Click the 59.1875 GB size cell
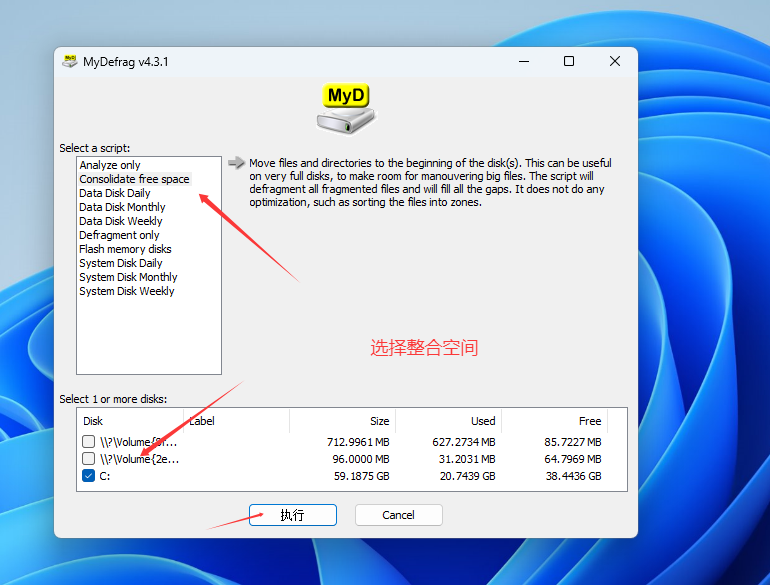Image resolution: width=770 pixels, height=585 pixels. coord(361,476)
